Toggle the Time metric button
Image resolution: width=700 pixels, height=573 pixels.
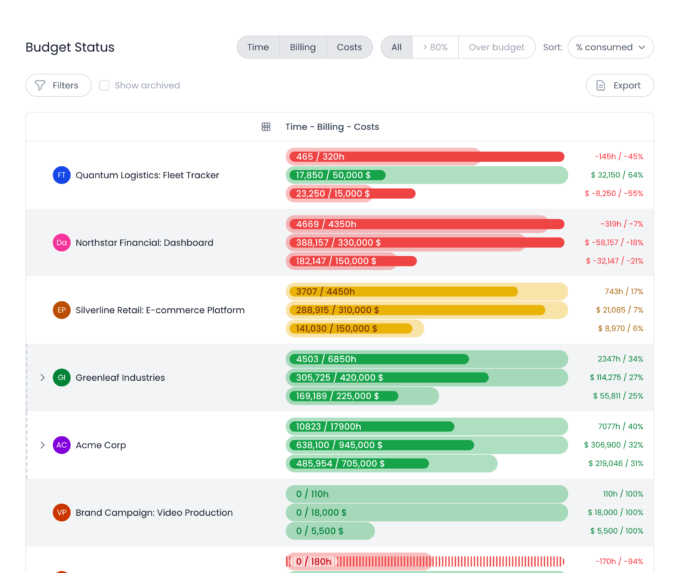click(x=258, y=47)
